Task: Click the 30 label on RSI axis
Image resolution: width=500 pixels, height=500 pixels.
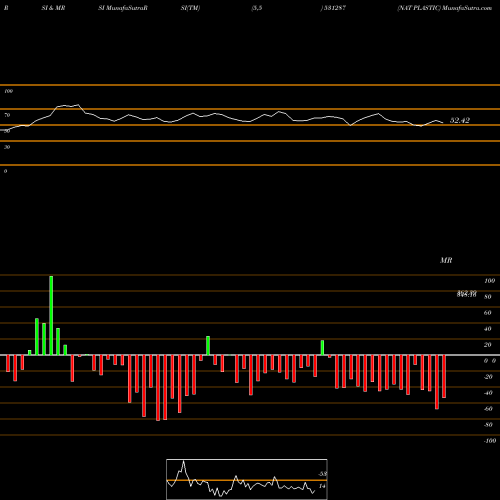Action: 7,147
